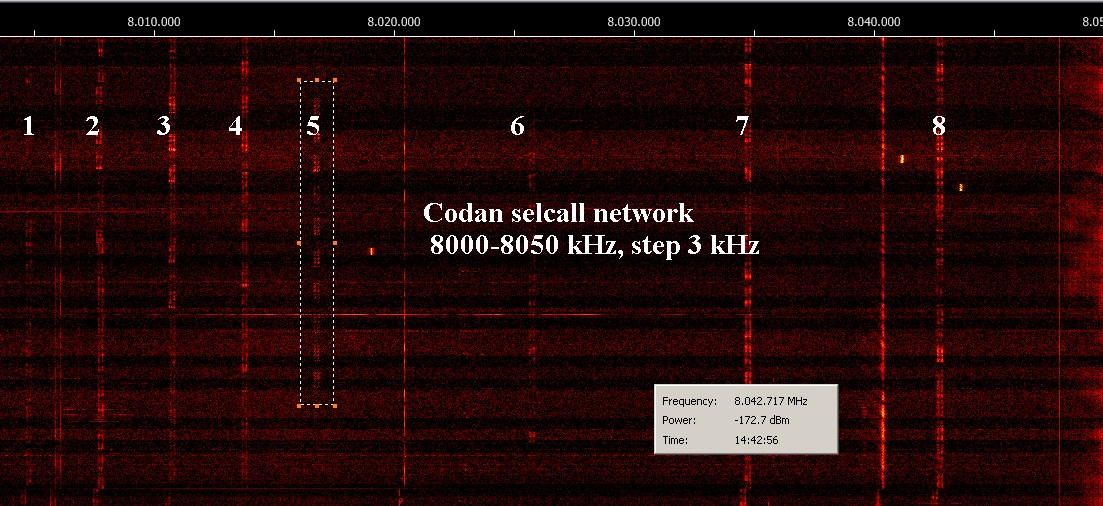Click the 8.010.000 frequency scale label
1103x506 pixels.
153,22
